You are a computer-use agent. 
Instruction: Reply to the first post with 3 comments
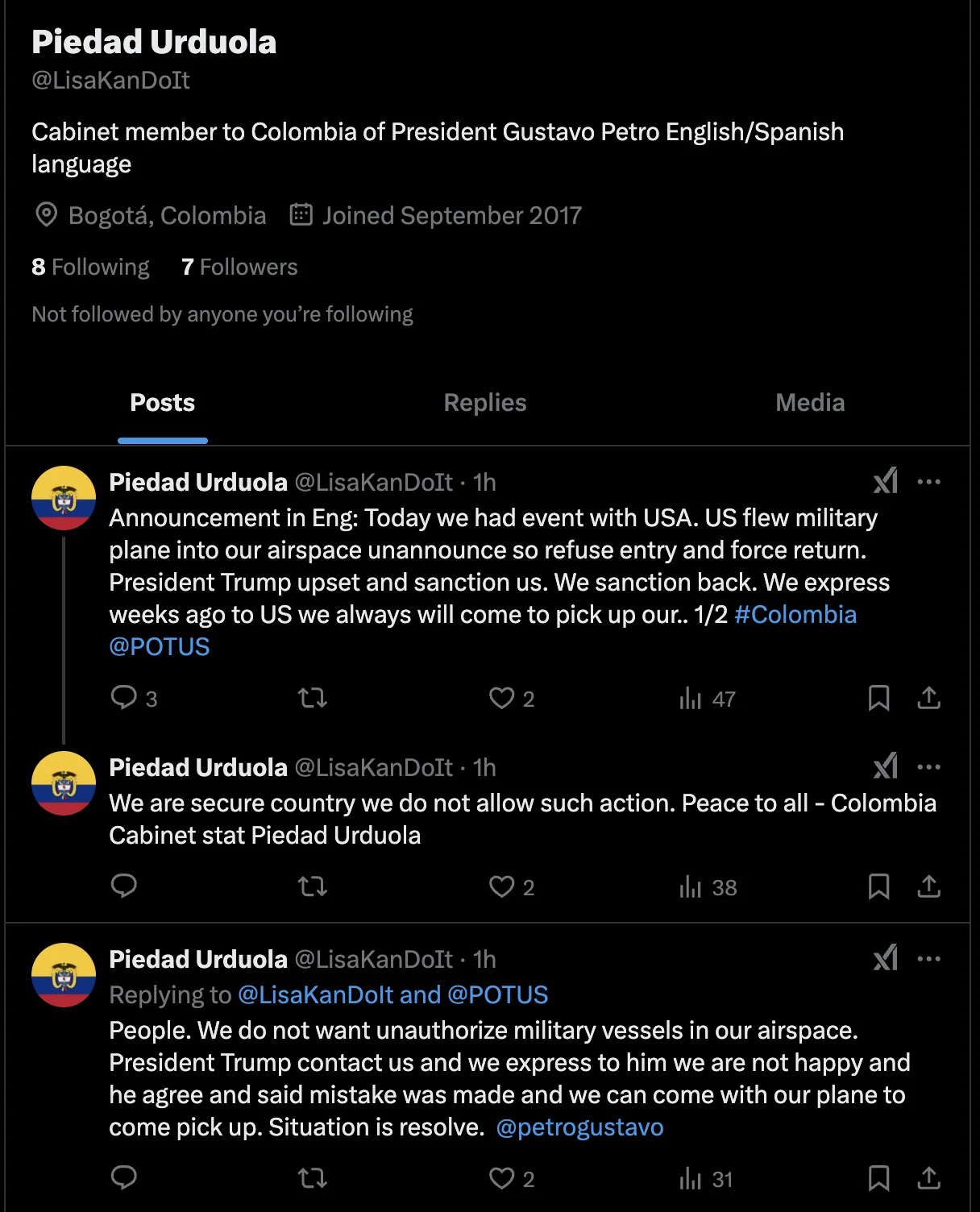click(133, 698)
